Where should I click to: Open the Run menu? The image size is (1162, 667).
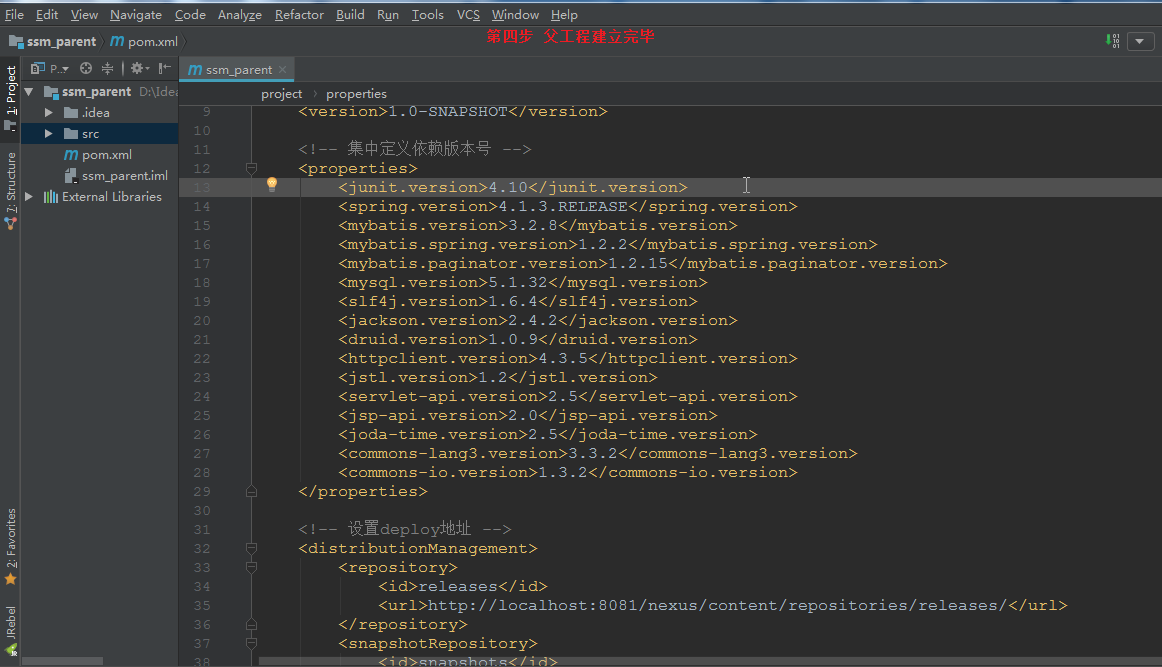[x=388, y=15]
